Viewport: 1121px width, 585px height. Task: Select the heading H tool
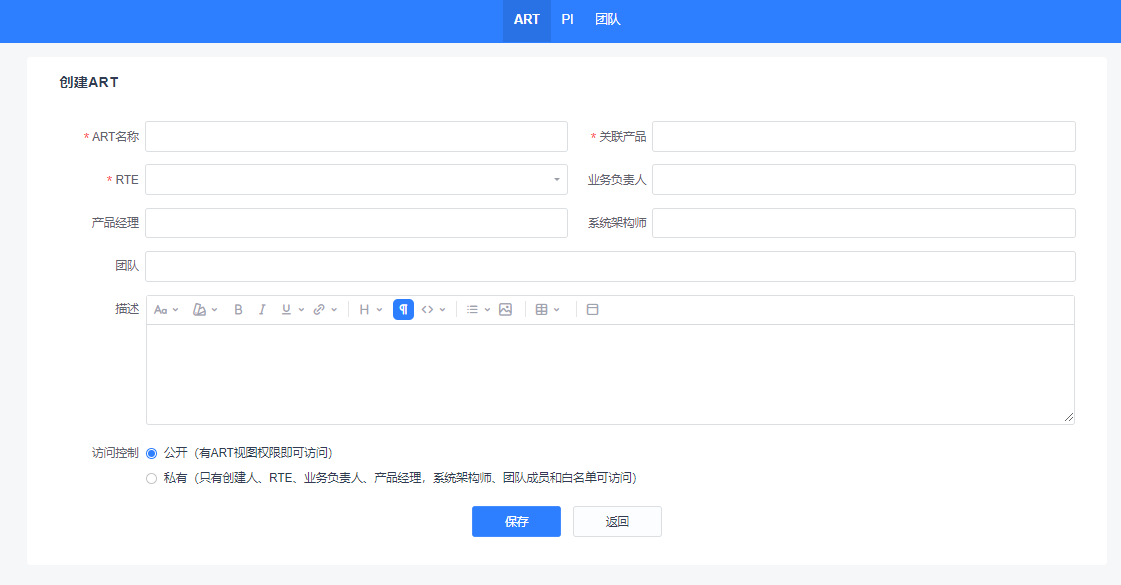(364, 310)
